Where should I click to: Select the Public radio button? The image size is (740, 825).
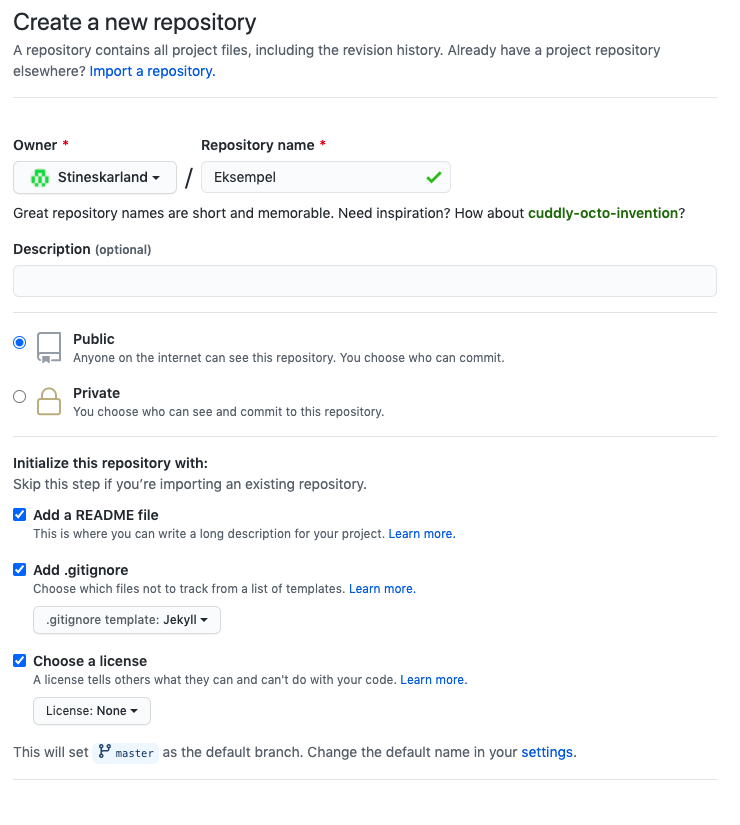pos(19,343)
